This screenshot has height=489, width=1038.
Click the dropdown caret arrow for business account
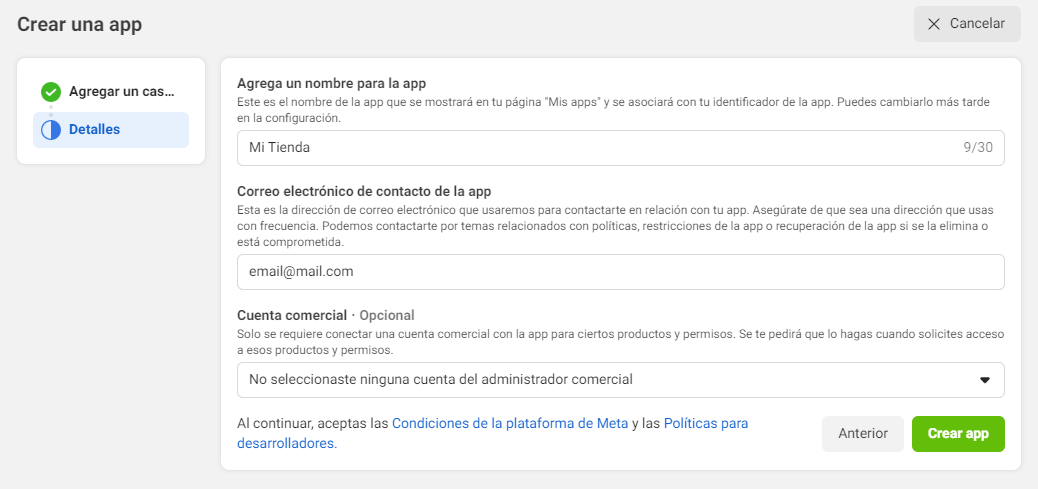[x=984, y=380]
